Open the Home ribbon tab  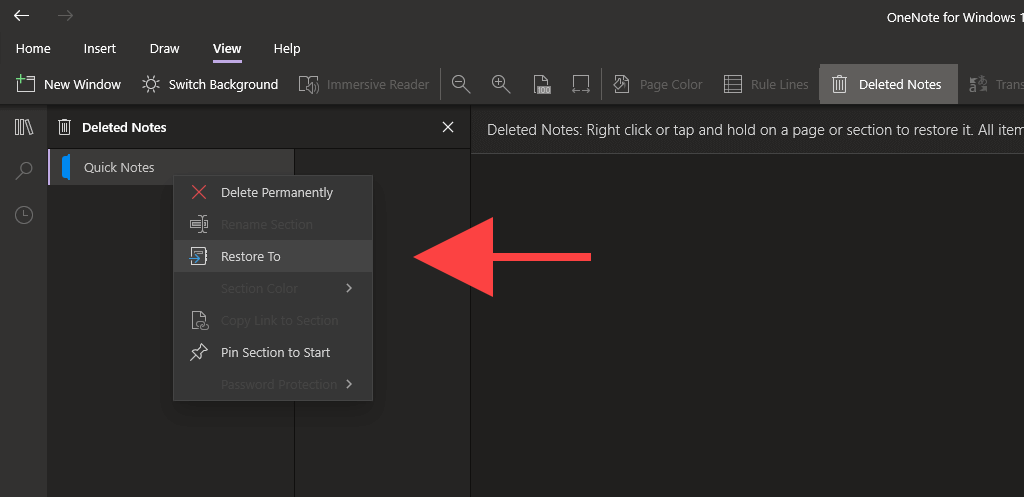[33, 49]
